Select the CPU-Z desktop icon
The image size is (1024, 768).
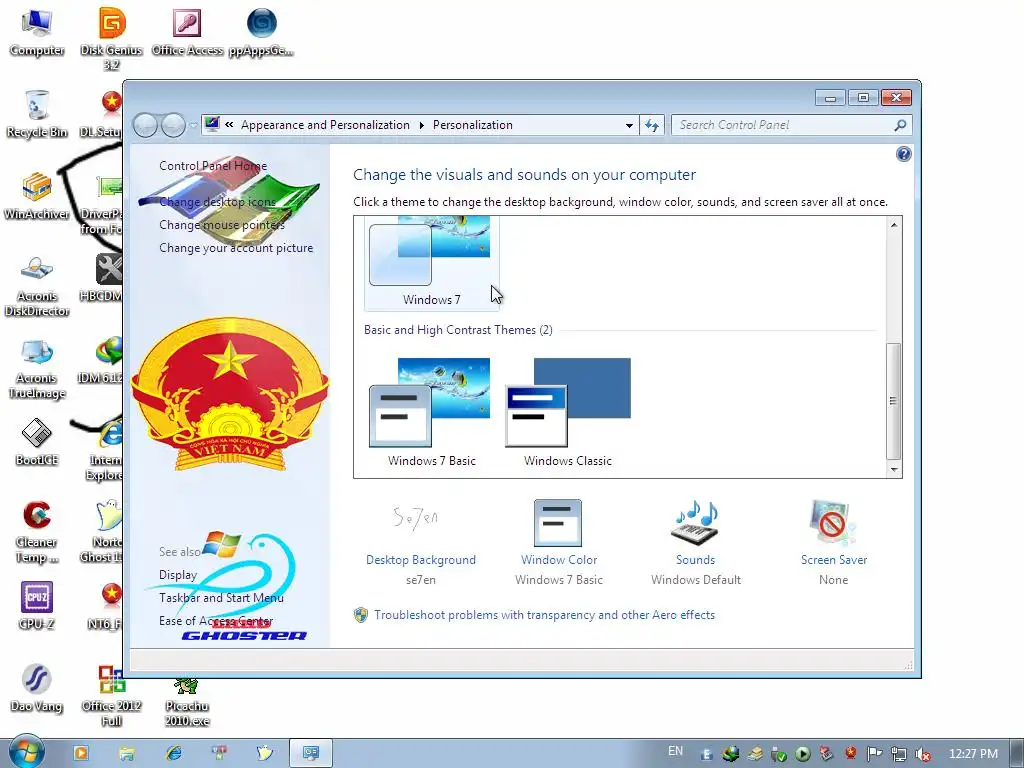pos(37,606)
